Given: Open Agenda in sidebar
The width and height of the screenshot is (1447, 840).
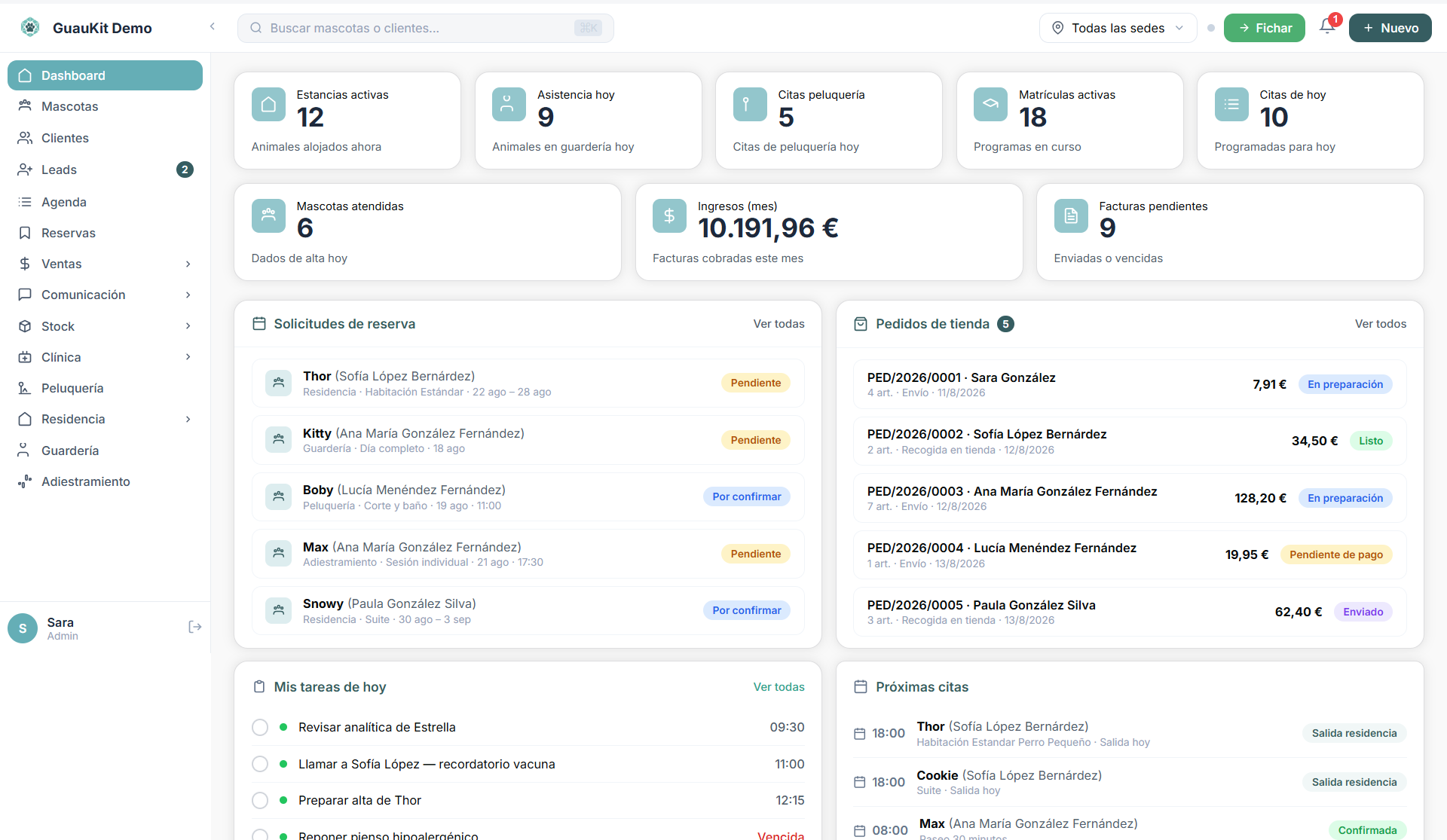Looking at the screenshot, I should [105, 202].
